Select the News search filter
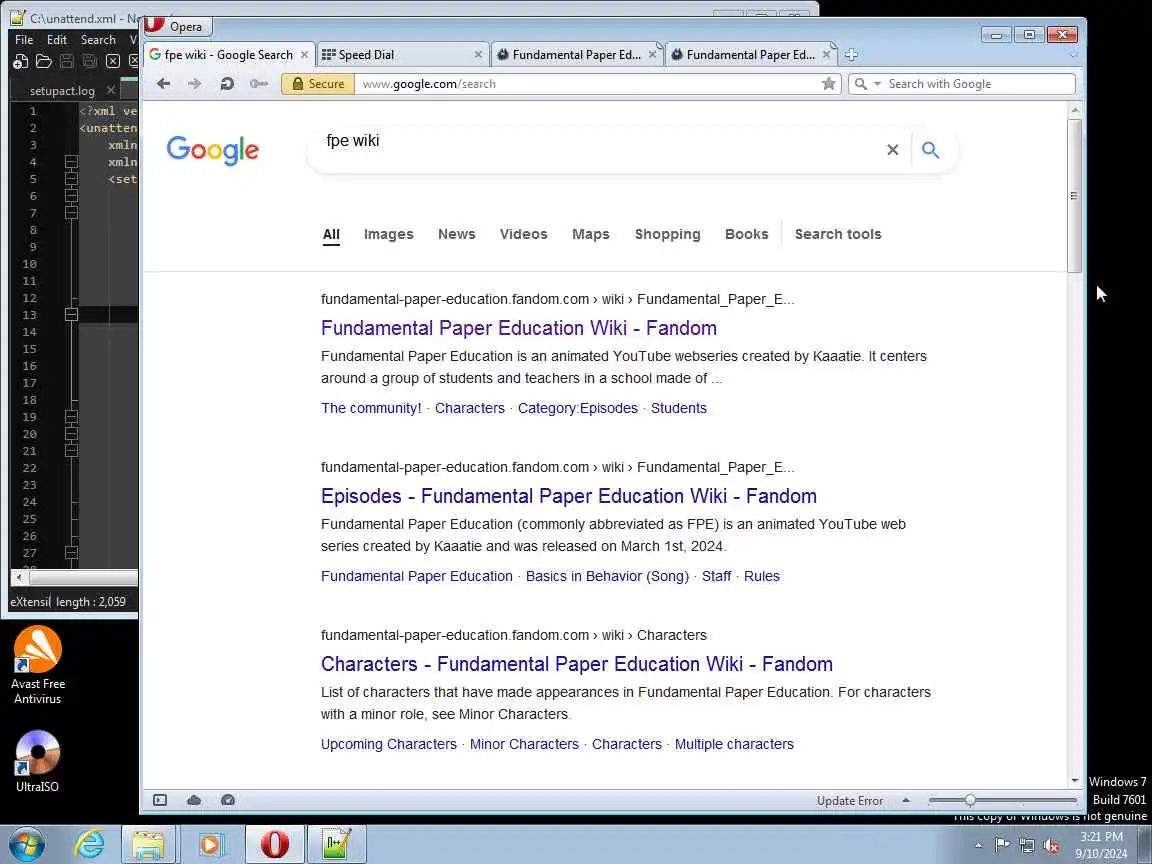The image size is (1152, 864). click(x=457, y=234)
